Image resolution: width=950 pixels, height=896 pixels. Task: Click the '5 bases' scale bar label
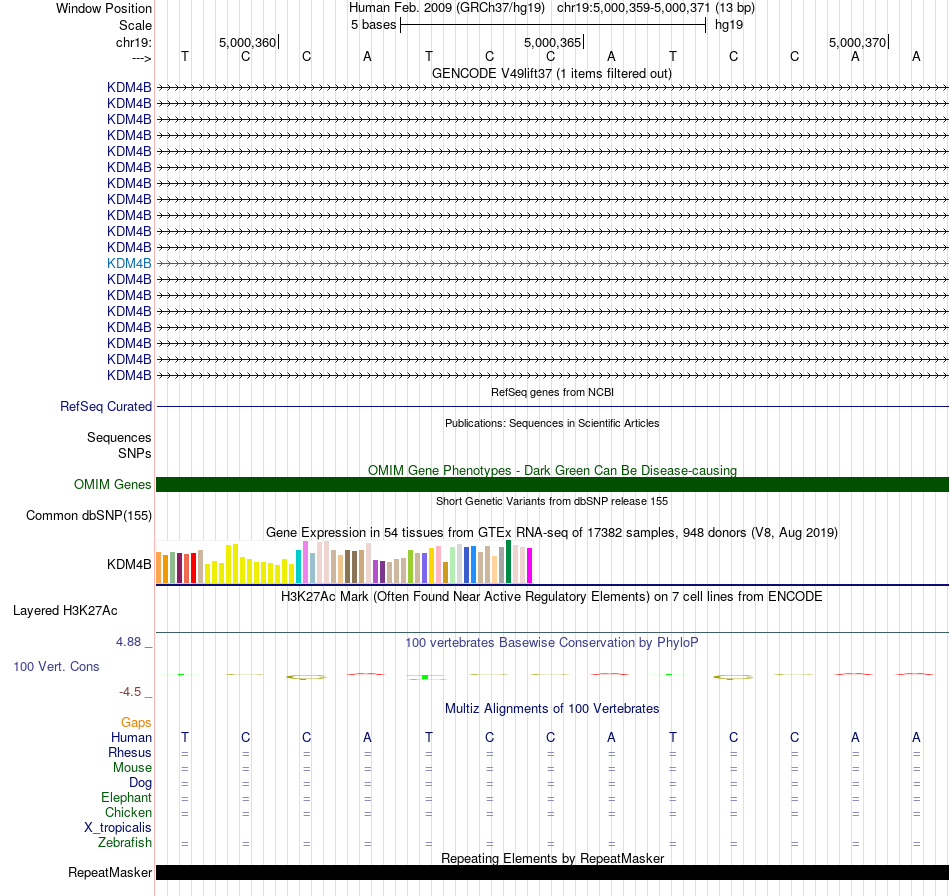point(373,25)
